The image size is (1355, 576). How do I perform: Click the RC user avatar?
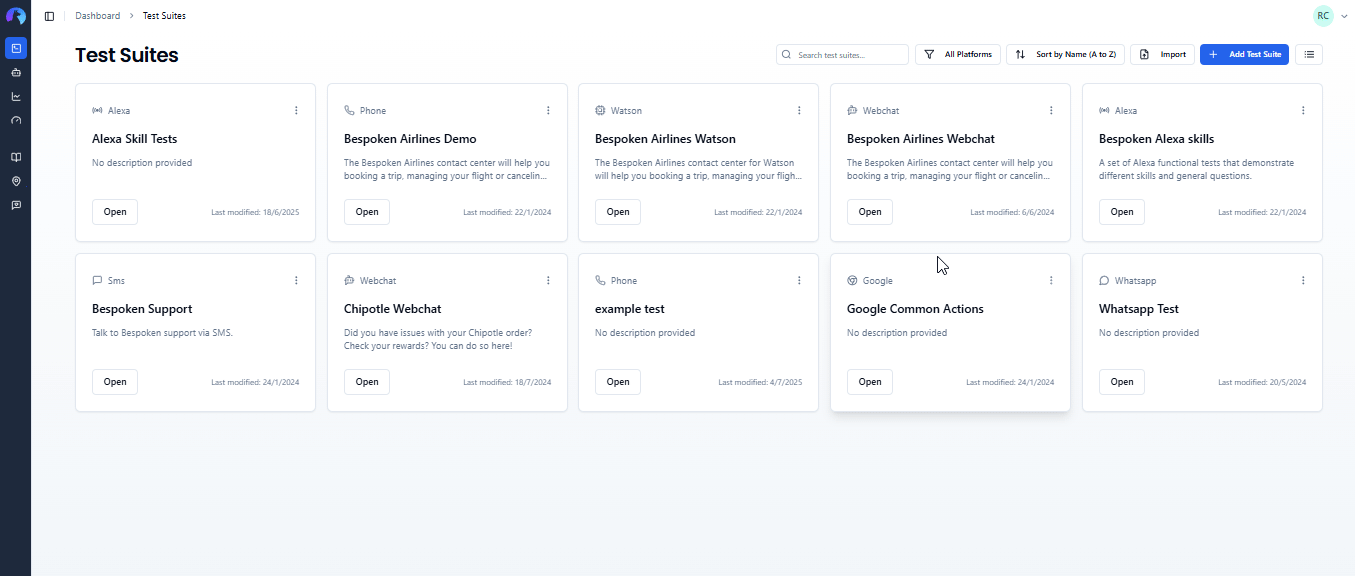tap(1323, 16)
